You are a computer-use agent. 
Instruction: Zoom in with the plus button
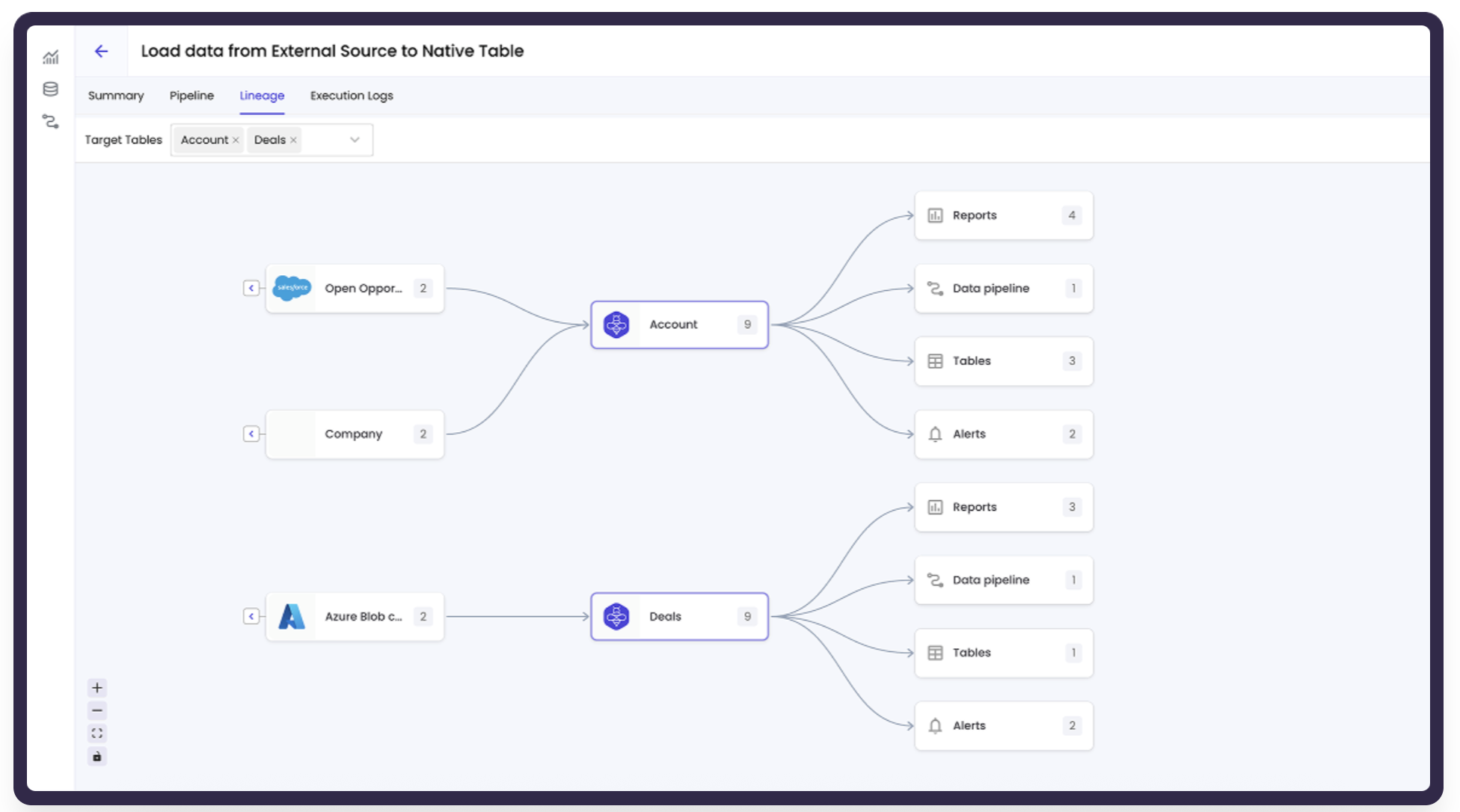tap(97, 688)
